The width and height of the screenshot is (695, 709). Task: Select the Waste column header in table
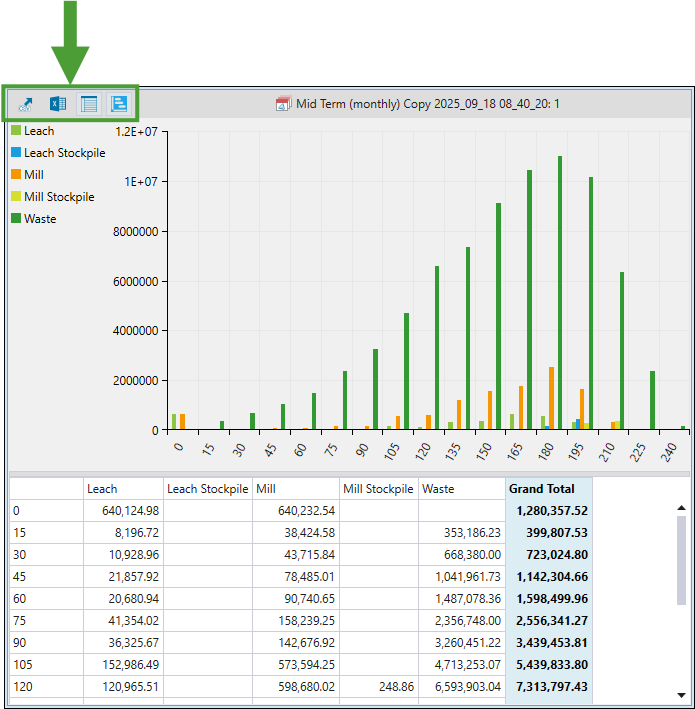[x=461, y=489]
